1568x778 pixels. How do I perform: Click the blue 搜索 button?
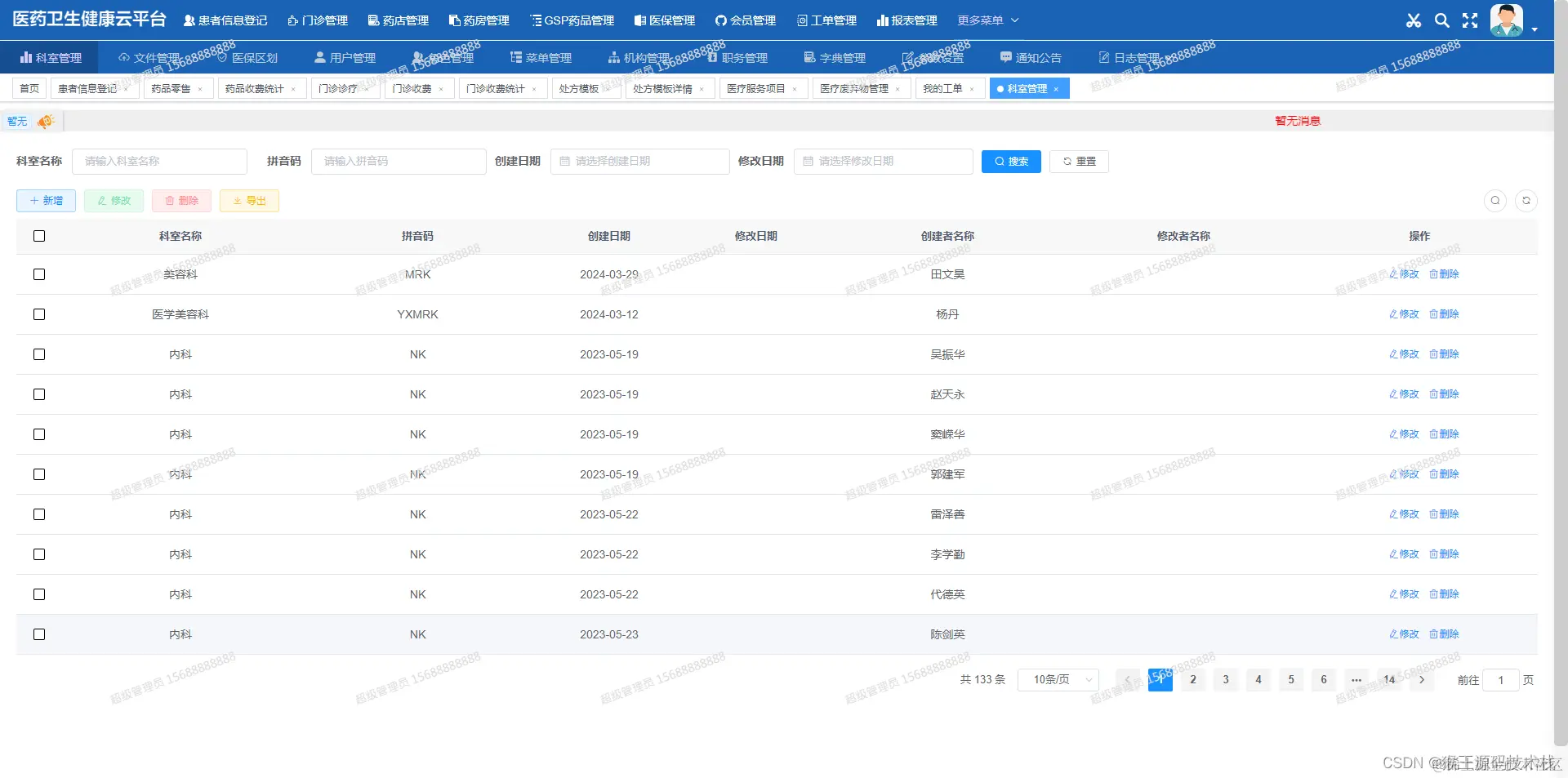tap(1011, 162)
